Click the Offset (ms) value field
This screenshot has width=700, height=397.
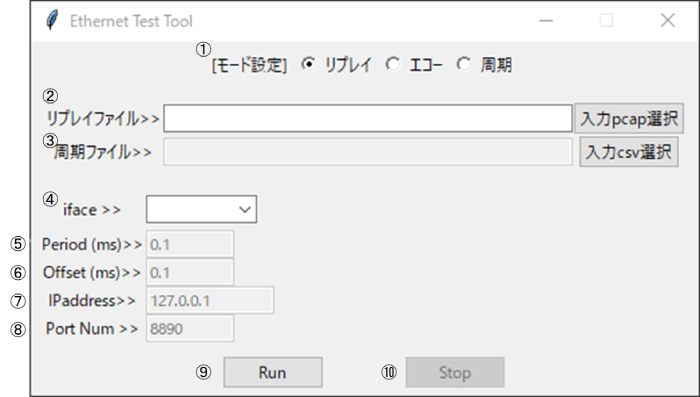pos(190,272)
